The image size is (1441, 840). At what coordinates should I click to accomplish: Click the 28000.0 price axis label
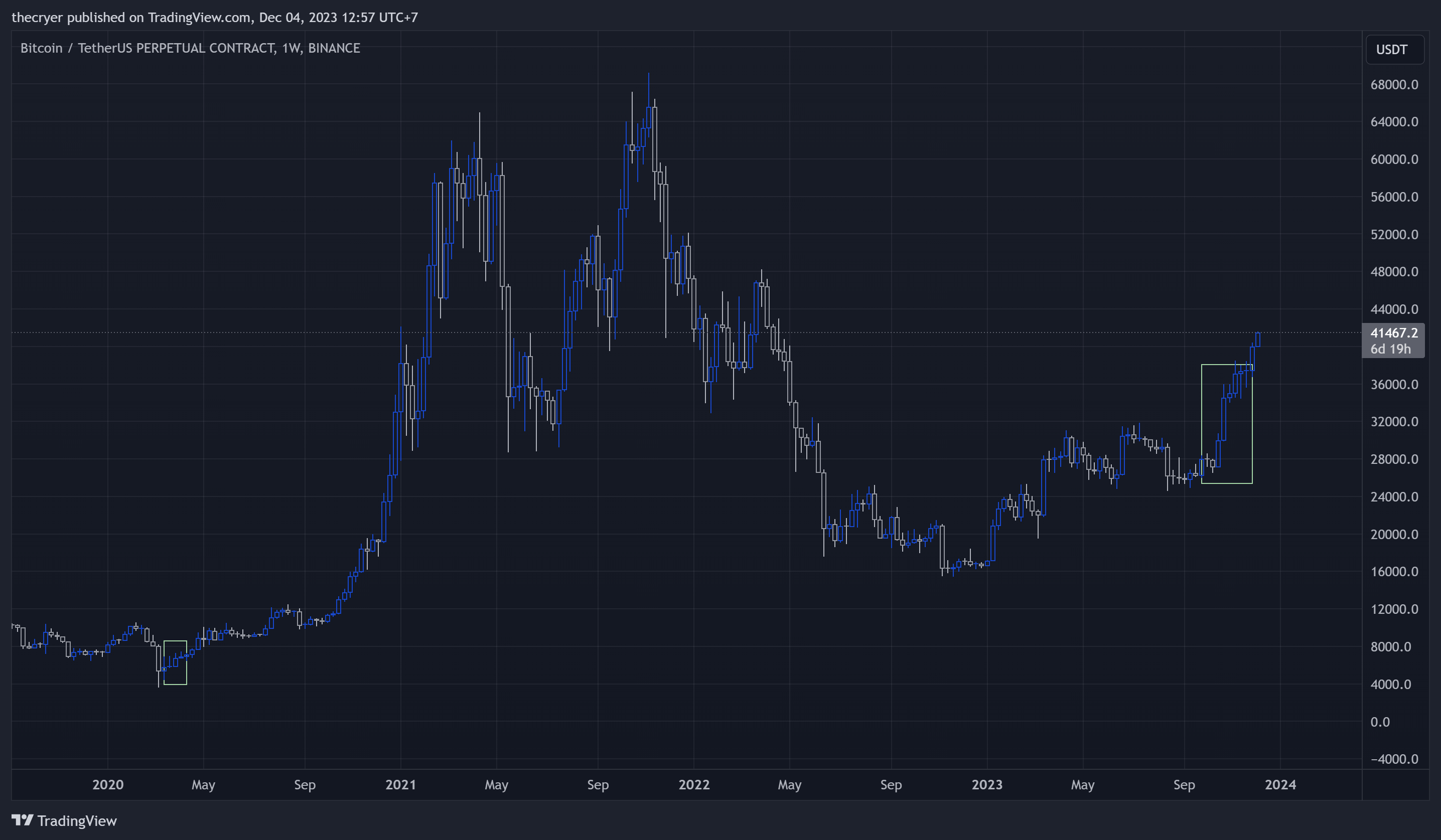point(1394,459)
